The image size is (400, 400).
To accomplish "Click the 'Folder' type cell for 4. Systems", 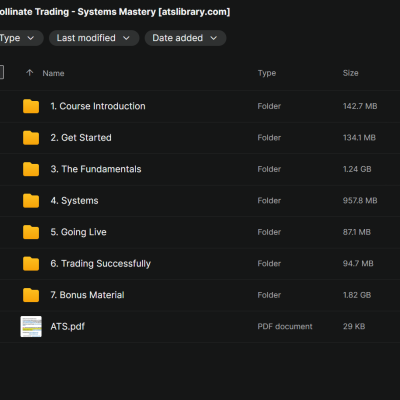I will [269, 201].
